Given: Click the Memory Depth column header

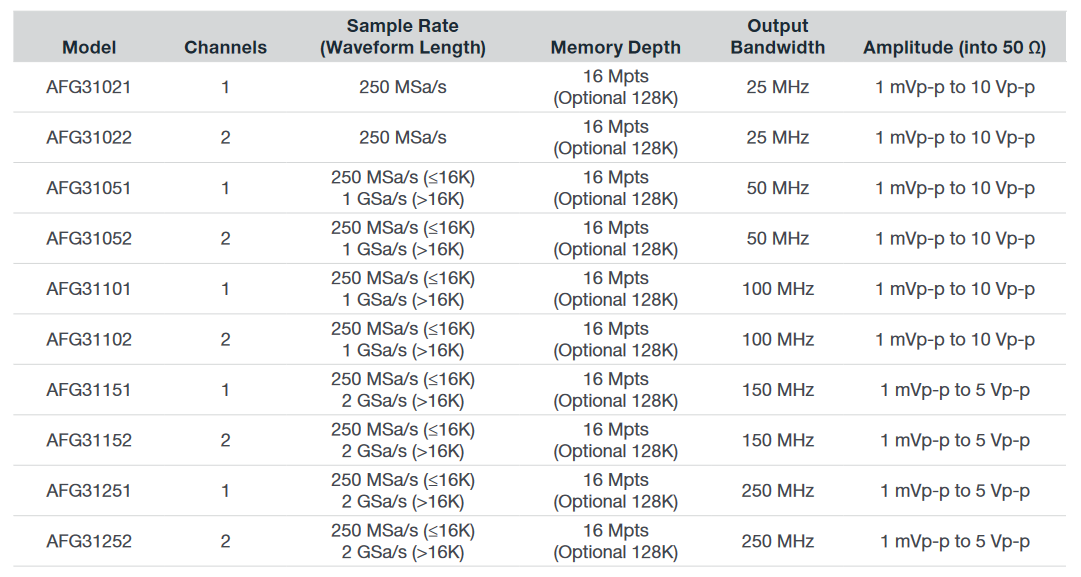Looking at the screenshot, I should pos(615,47).
